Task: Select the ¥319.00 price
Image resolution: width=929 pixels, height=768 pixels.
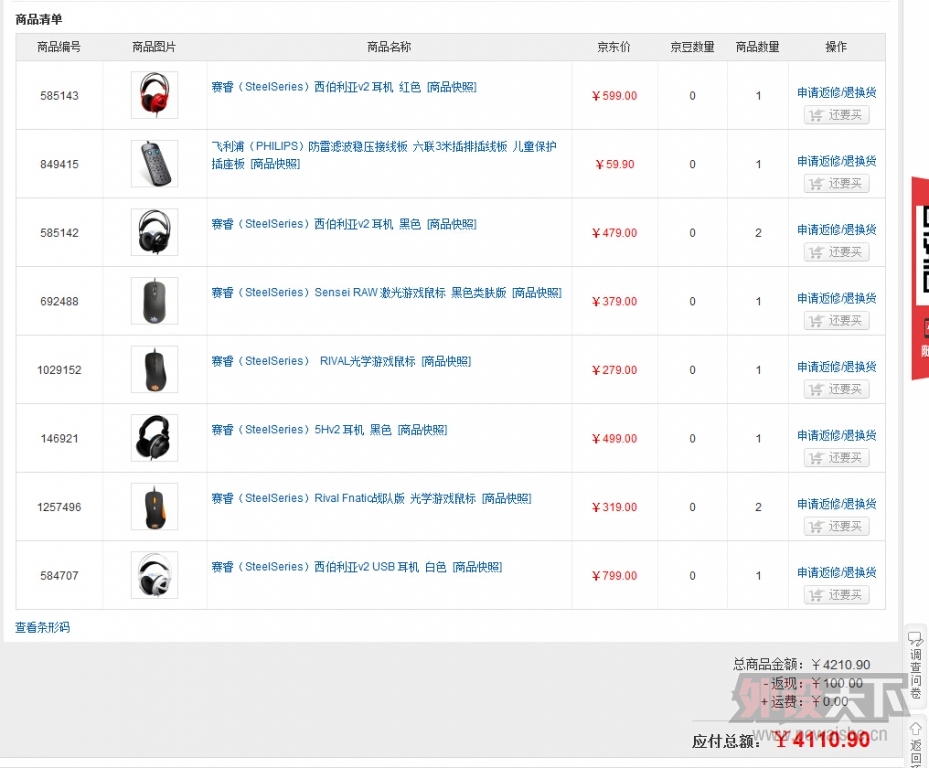Action: [614, 508]
